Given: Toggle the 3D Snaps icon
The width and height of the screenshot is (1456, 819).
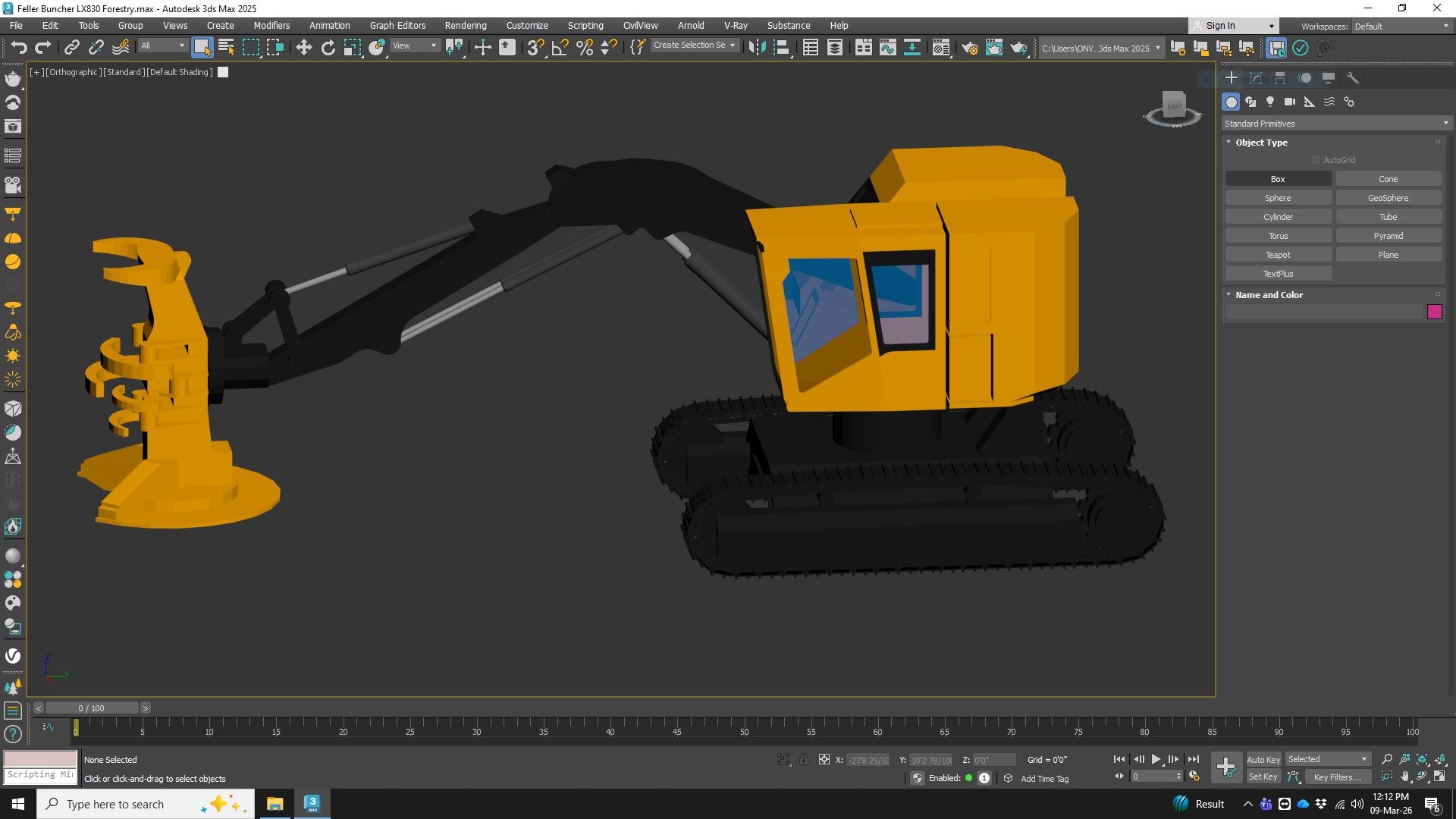Looking at the screenshot, I should (x=535, y=48).
